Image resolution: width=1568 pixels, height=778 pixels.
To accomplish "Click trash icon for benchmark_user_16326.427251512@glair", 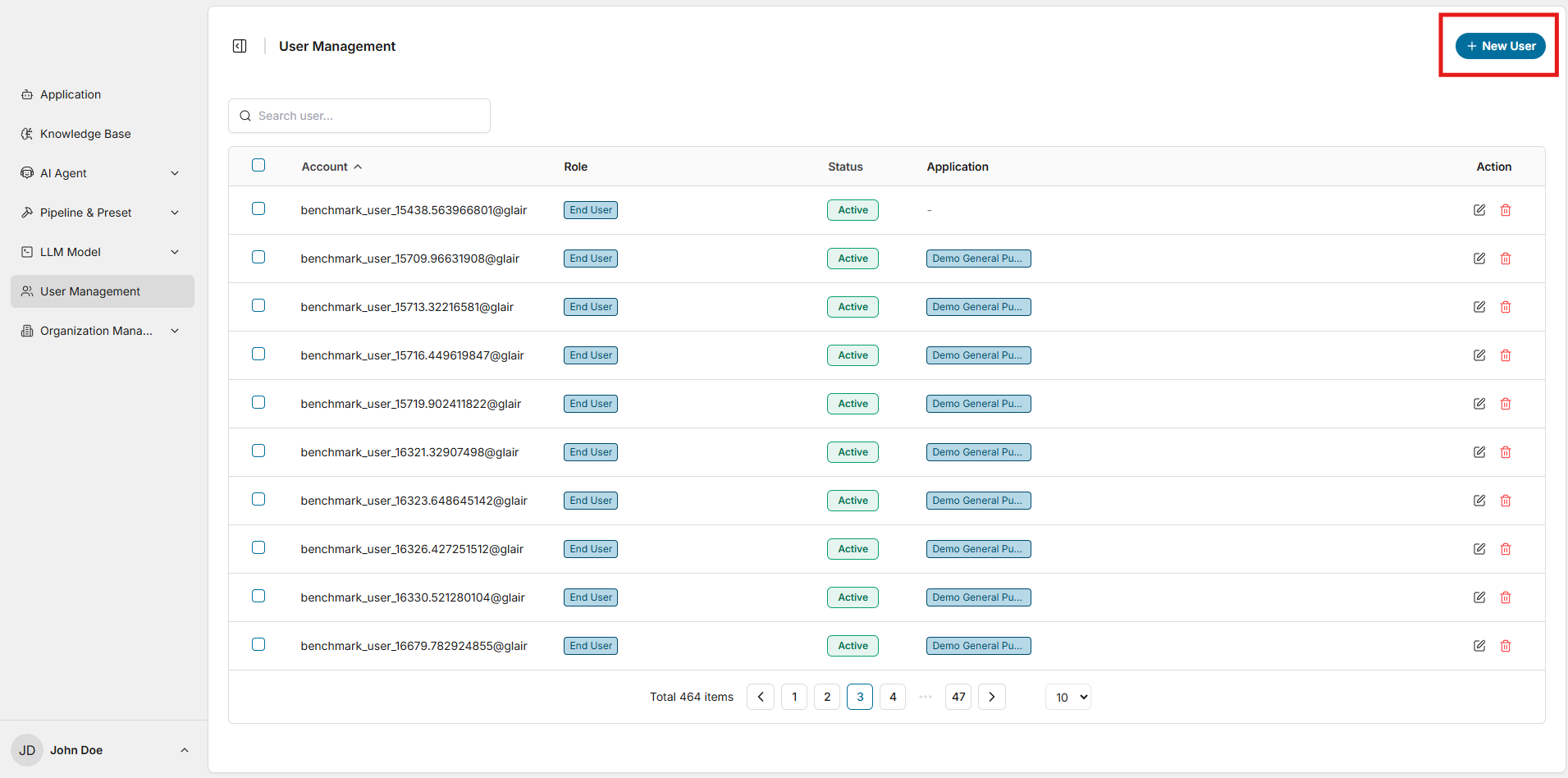I will click(1505, 549).
